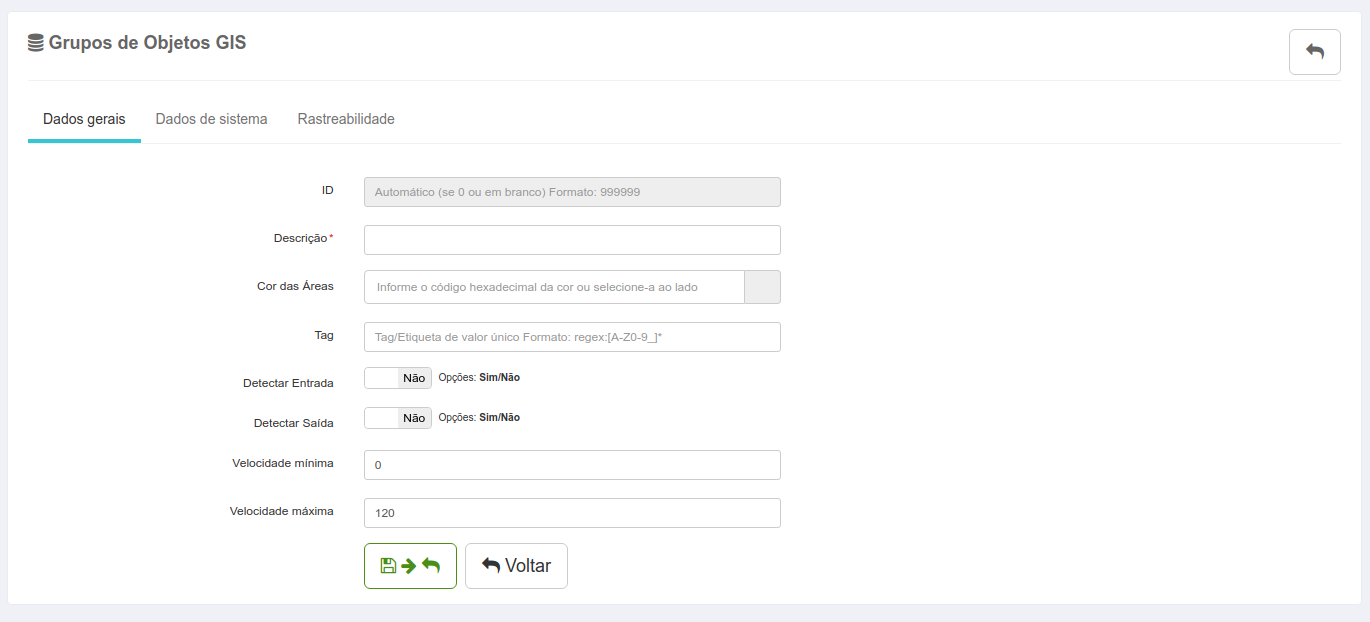Switch to the Dados de sistema tab
Viewport: 1370px width, 622px height.
(x=211, y=119)
